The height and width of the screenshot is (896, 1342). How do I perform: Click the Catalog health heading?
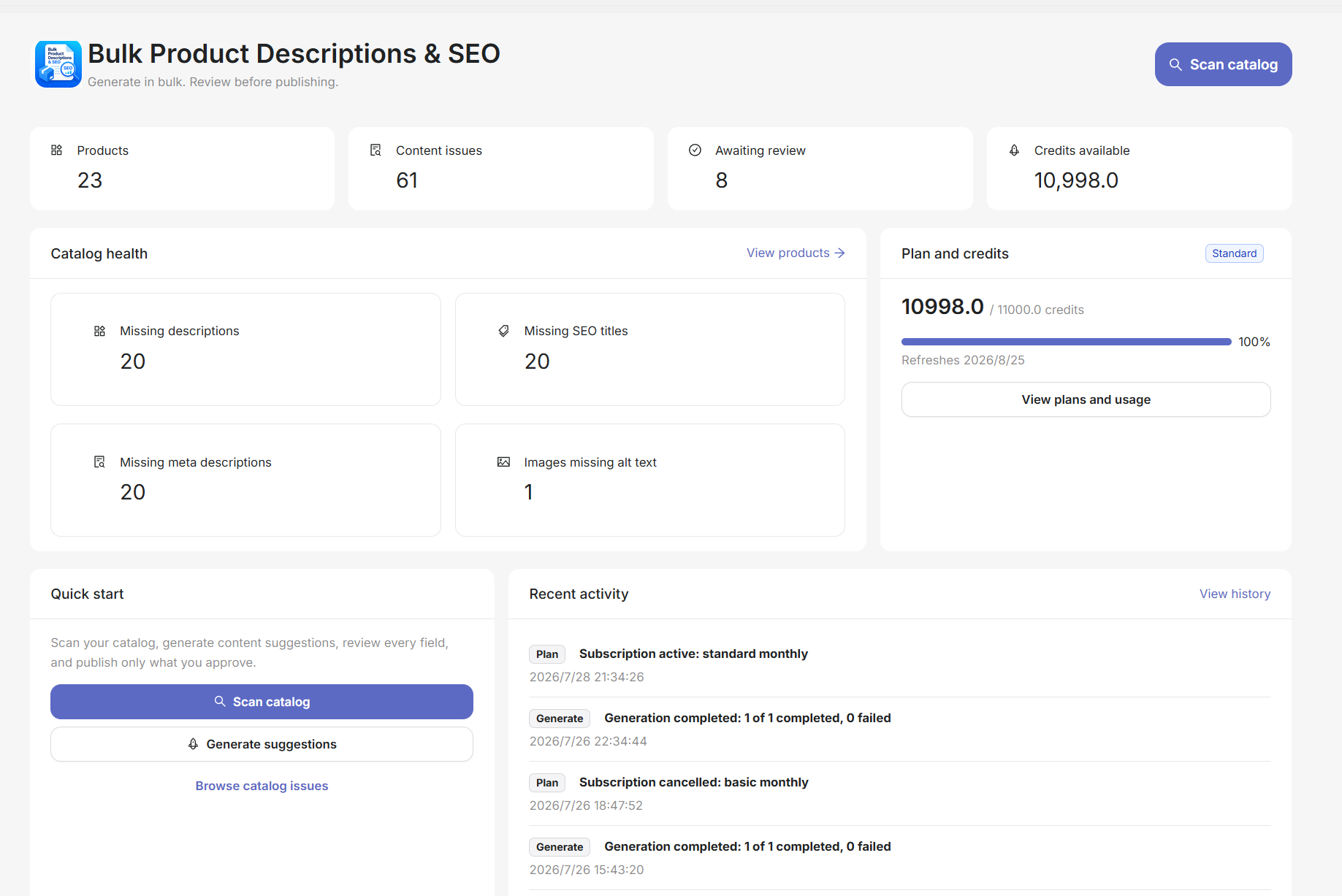(99, 253)
